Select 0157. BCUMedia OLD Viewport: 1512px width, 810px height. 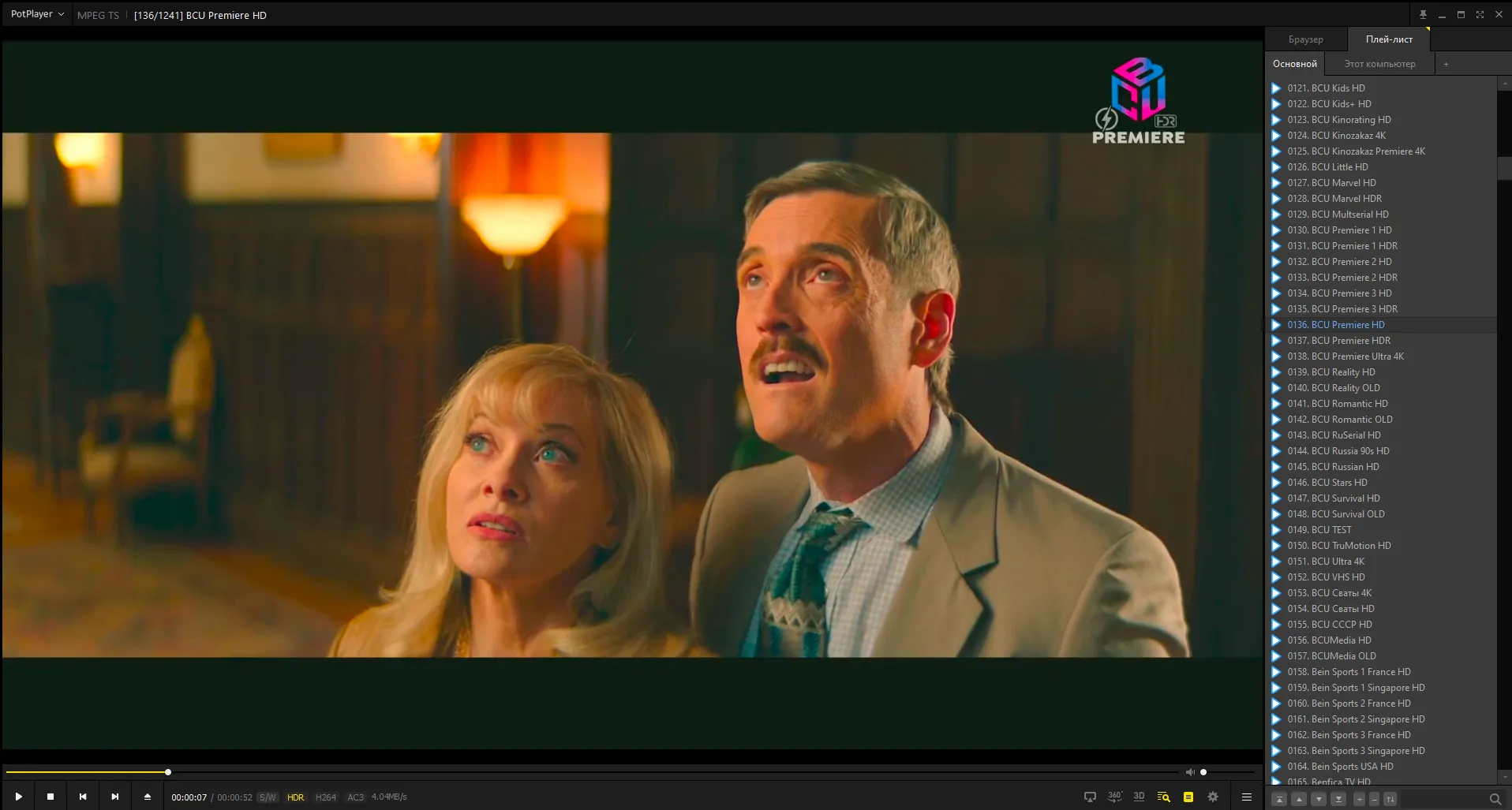(1381, 656)
